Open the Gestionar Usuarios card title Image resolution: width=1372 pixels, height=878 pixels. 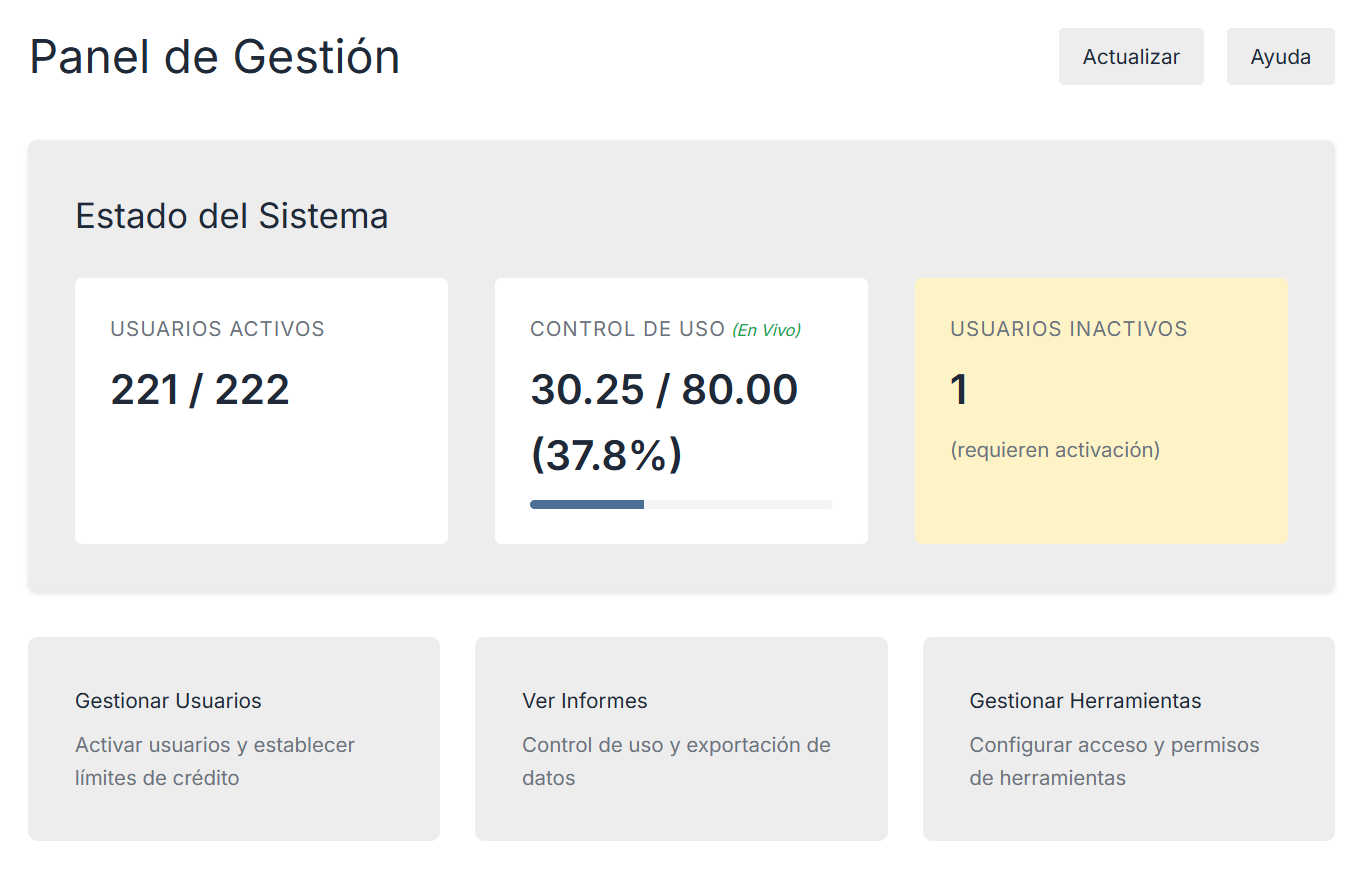(x=168, y=701)
